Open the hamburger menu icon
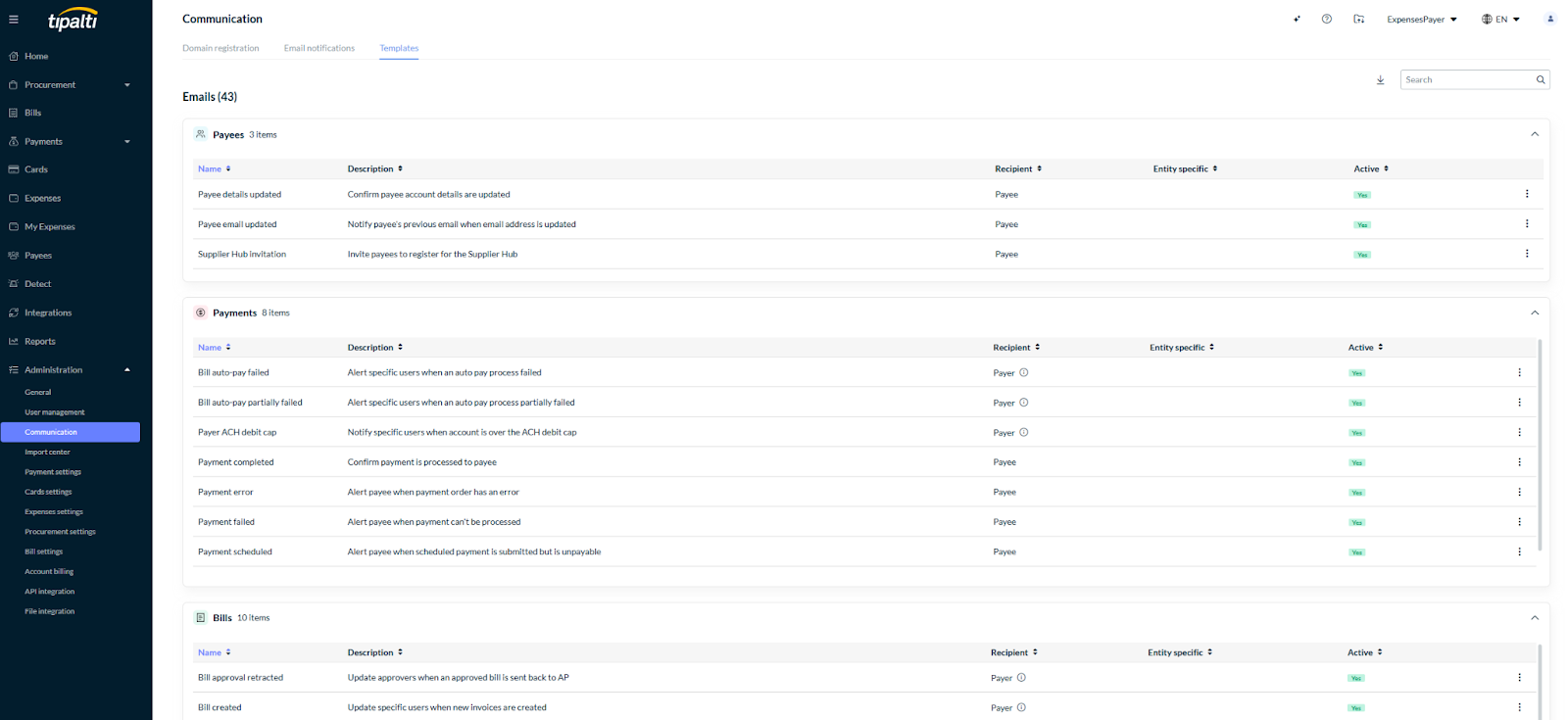 tap(14, 20)
